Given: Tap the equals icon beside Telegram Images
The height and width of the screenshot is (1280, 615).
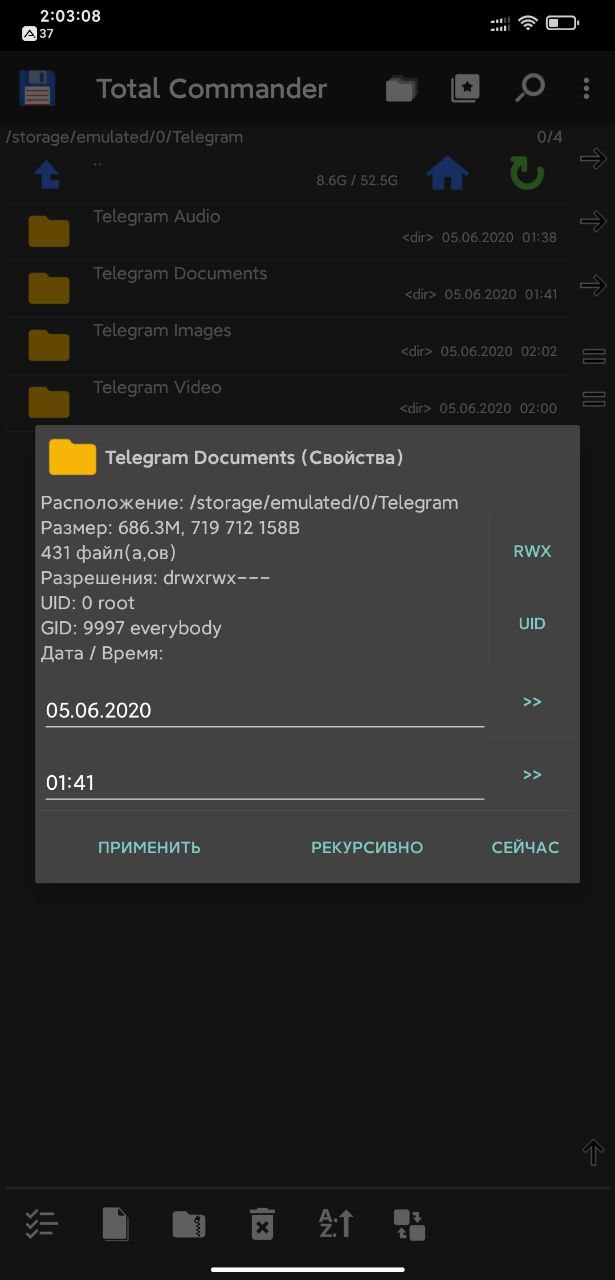Looking at the screenshot, I should pyautogui.click(x=593, y=356).
